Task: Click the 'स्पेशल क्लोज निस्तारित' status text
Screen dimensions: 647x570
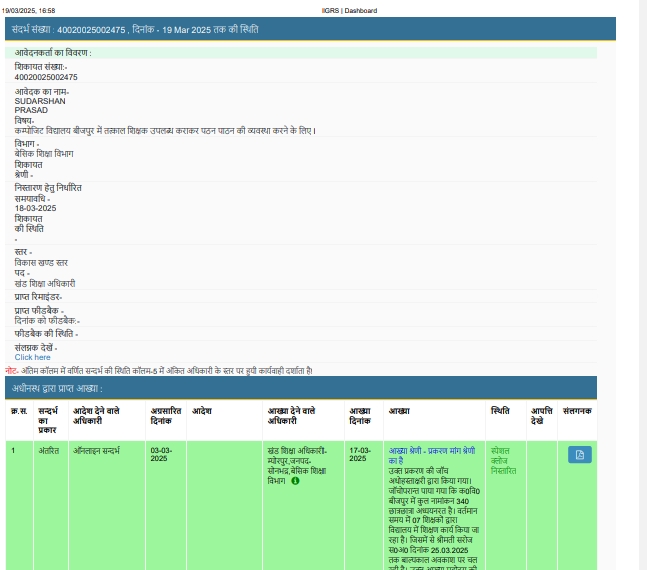Action: click(504, 460)
